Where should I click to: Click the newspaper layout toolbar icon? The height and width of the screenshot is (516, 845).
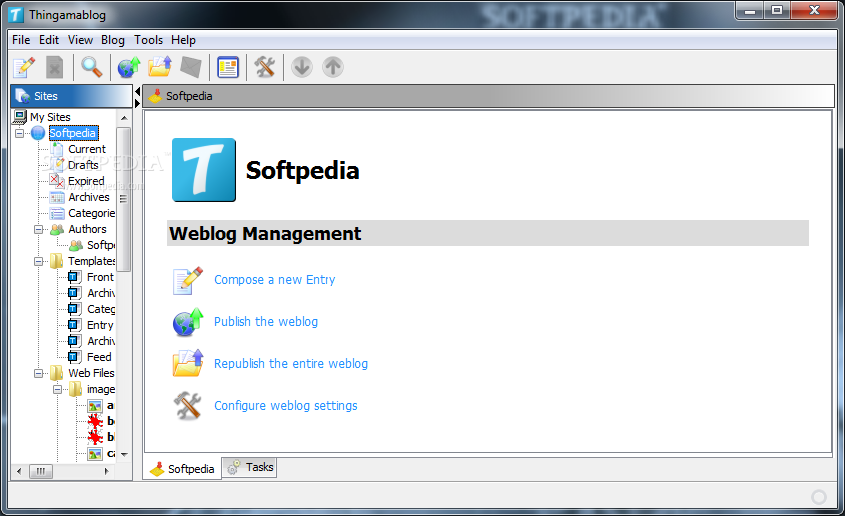point(228,67)
